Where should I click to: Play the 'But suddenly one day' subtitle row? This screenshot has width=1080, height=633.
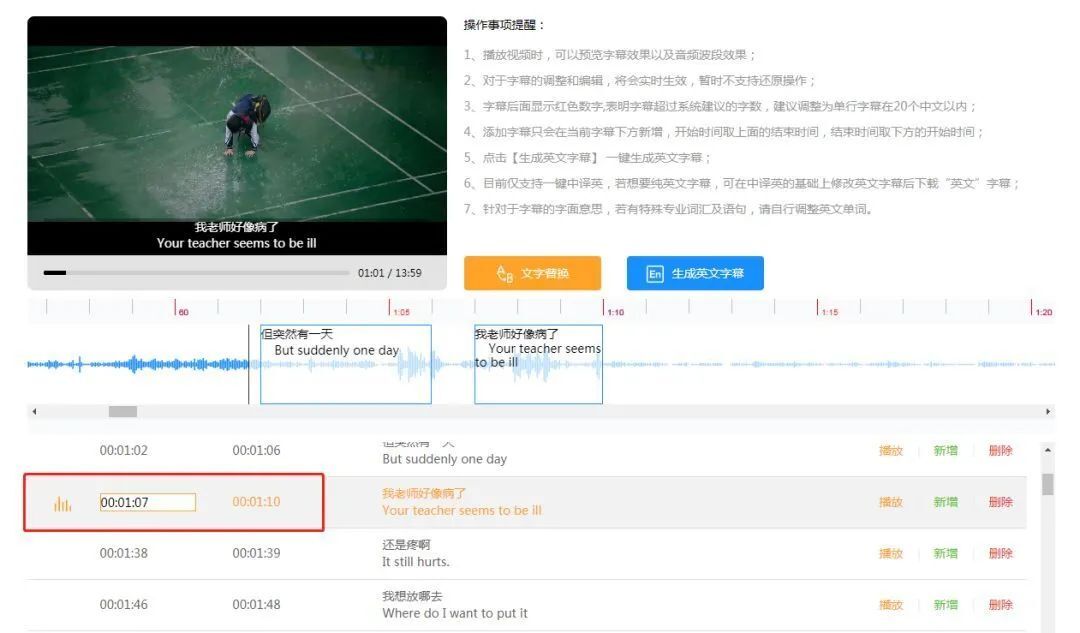890,451
